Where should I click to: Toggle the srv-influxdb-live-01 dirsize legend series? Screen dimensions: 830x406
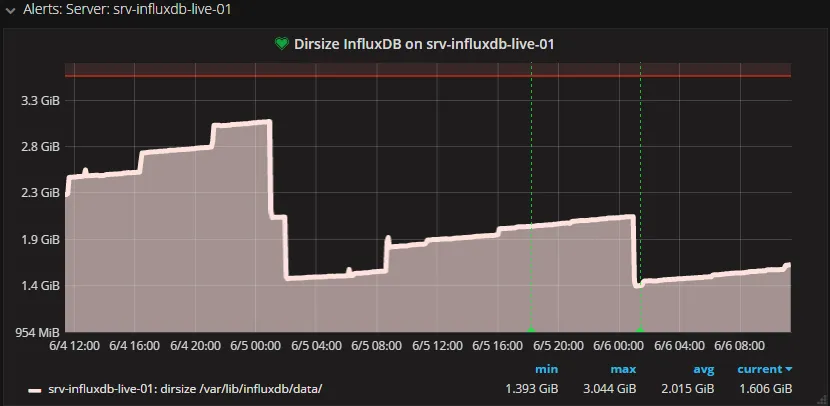tap(185, 389)
